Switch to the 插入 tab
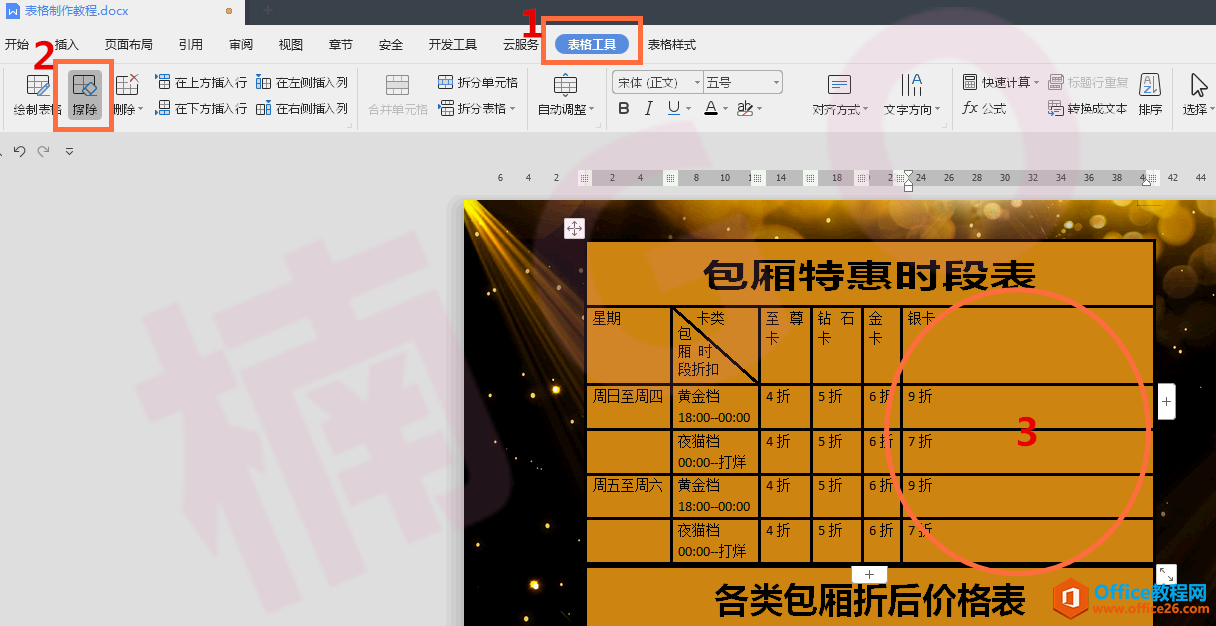 point(67,44)
